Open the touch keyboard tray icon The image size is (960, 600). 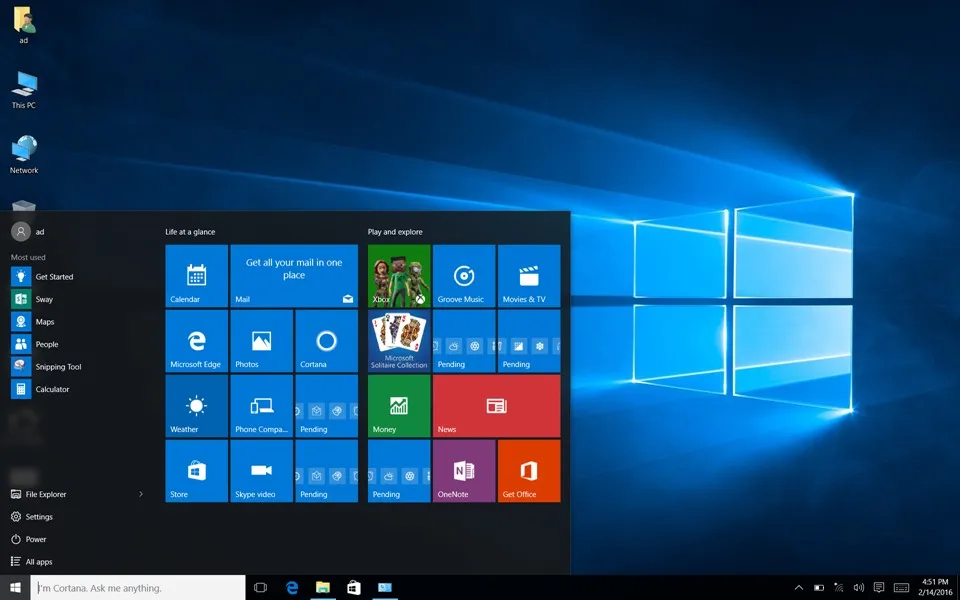[901, 588]
